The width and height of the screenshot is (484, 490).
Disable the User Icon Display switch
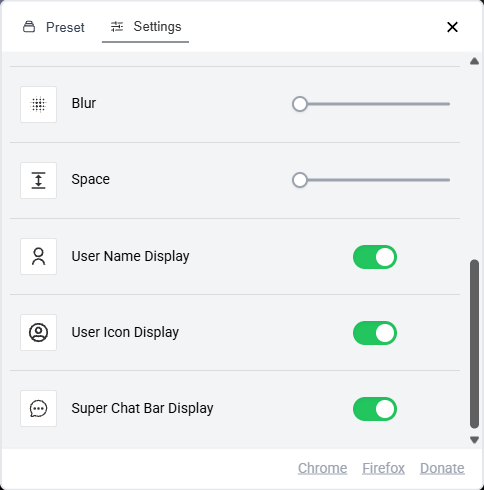pos(375,333)
